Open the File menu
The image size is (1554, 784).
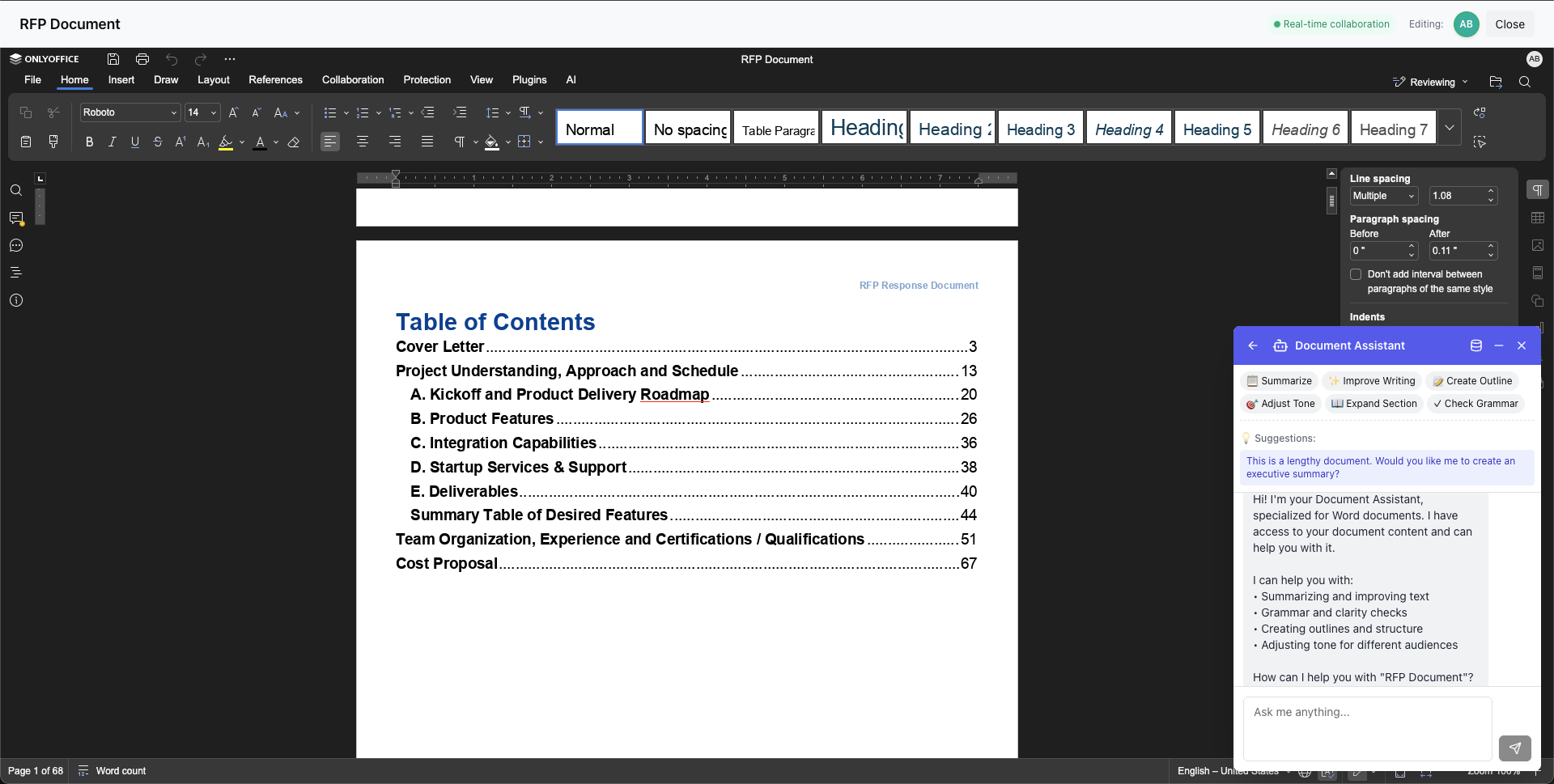point(32,79)
